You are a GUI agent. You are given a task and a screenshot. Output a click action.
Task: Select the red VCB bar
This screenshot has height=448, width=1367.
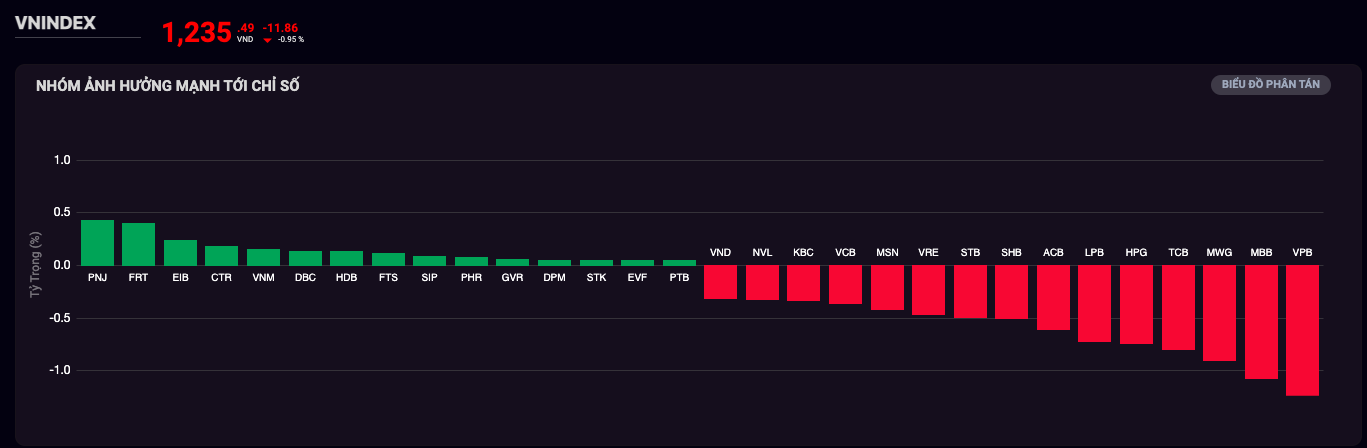point(845,284)
